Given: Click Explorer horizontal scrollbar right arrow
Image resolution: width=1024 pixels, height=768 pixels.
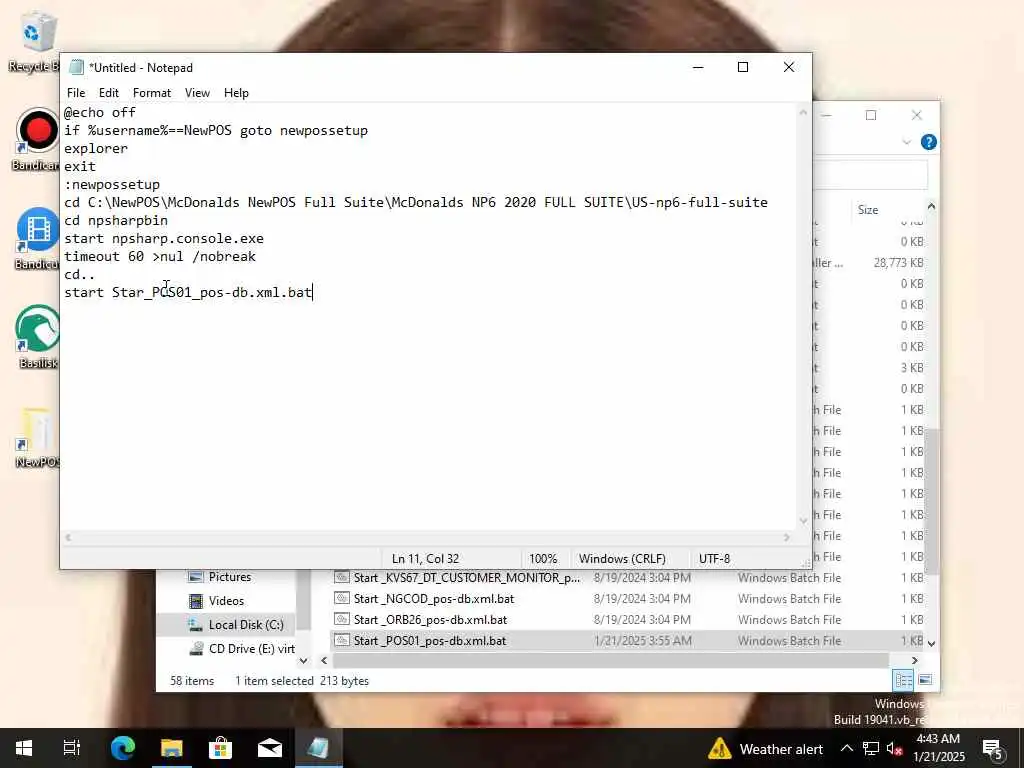Looking at the screenshot, I should (914, 660).
